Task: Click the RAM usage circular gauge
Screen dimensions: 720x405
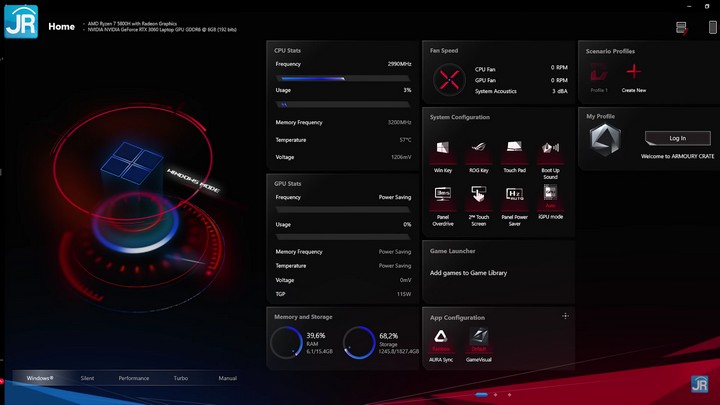Action: (286, 342)
